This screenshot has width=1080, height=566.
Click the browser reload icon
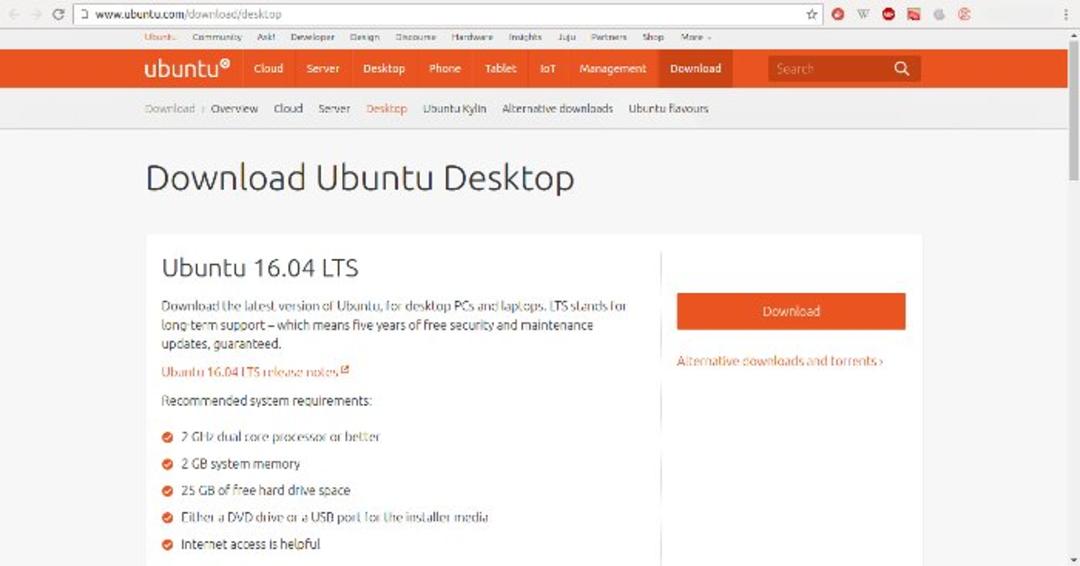coord(59,14)
